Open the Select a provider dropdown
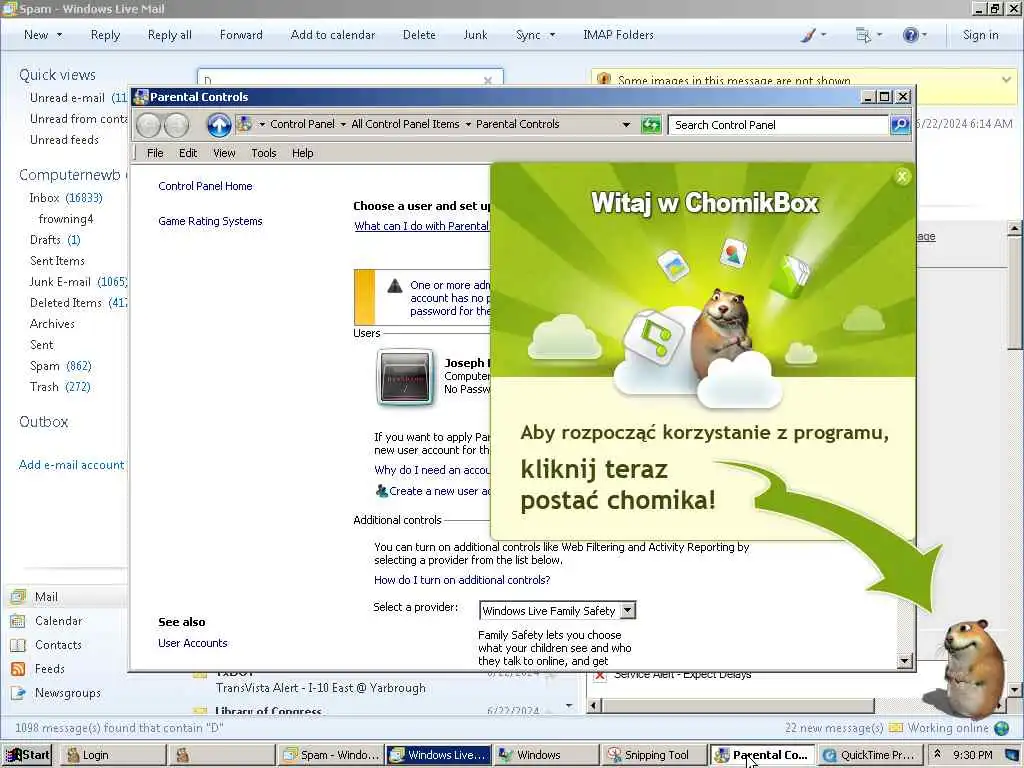Viewport: 1024px width, 768px height. (628, 611)
